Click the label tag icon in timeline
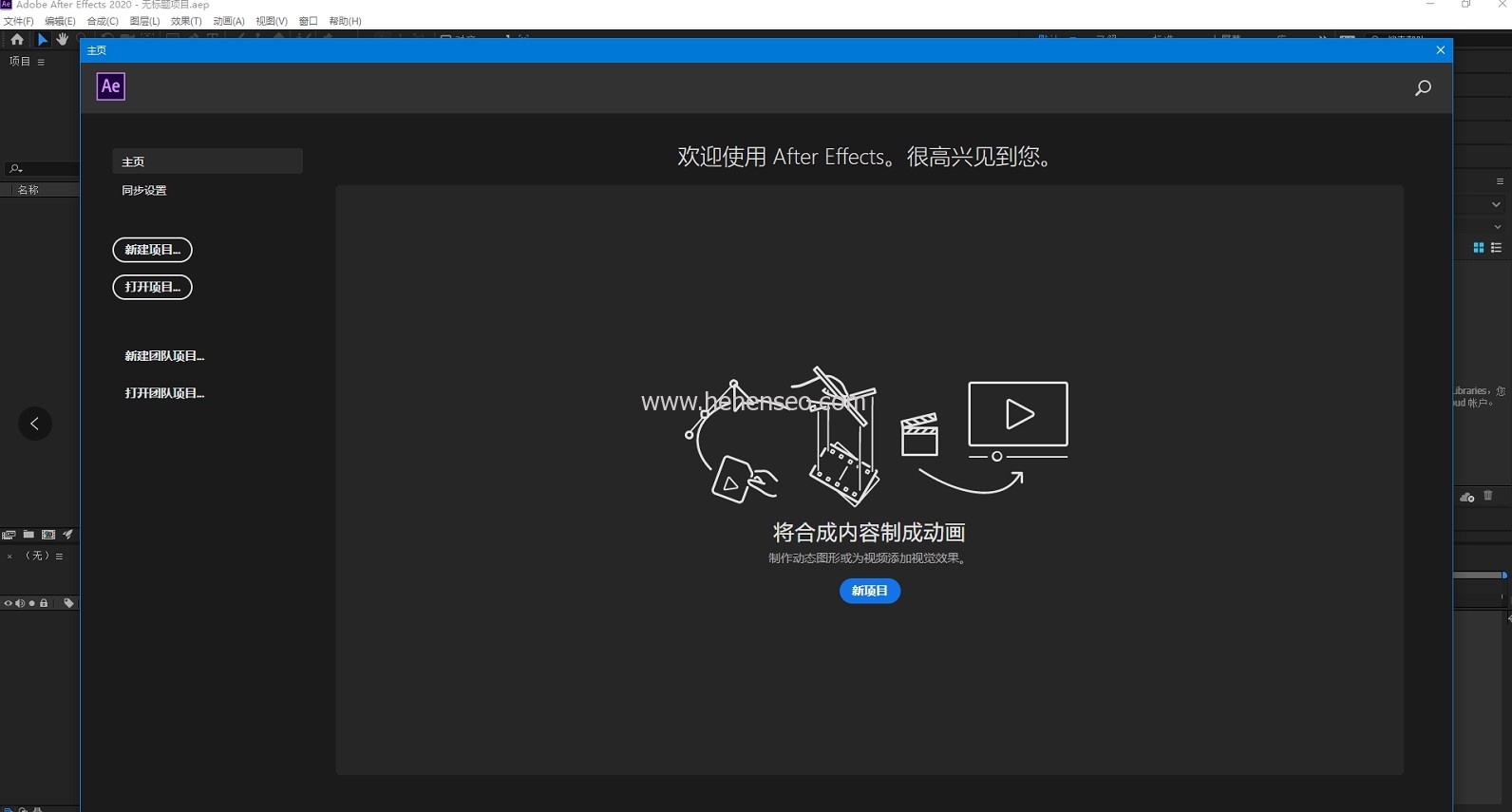Image resolution: width=1512 pixels, height=812 pixels. (x=68, y=603)
